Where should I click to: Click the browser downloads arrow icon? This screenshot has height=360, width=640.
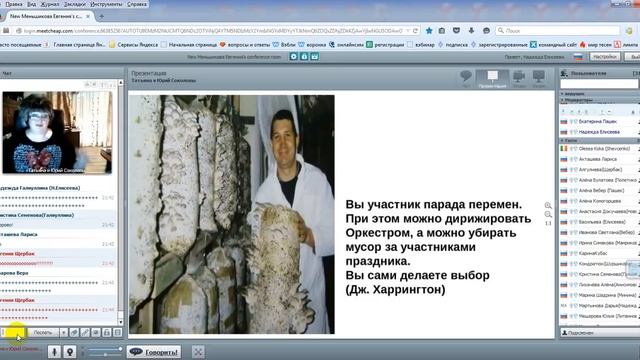471,31
